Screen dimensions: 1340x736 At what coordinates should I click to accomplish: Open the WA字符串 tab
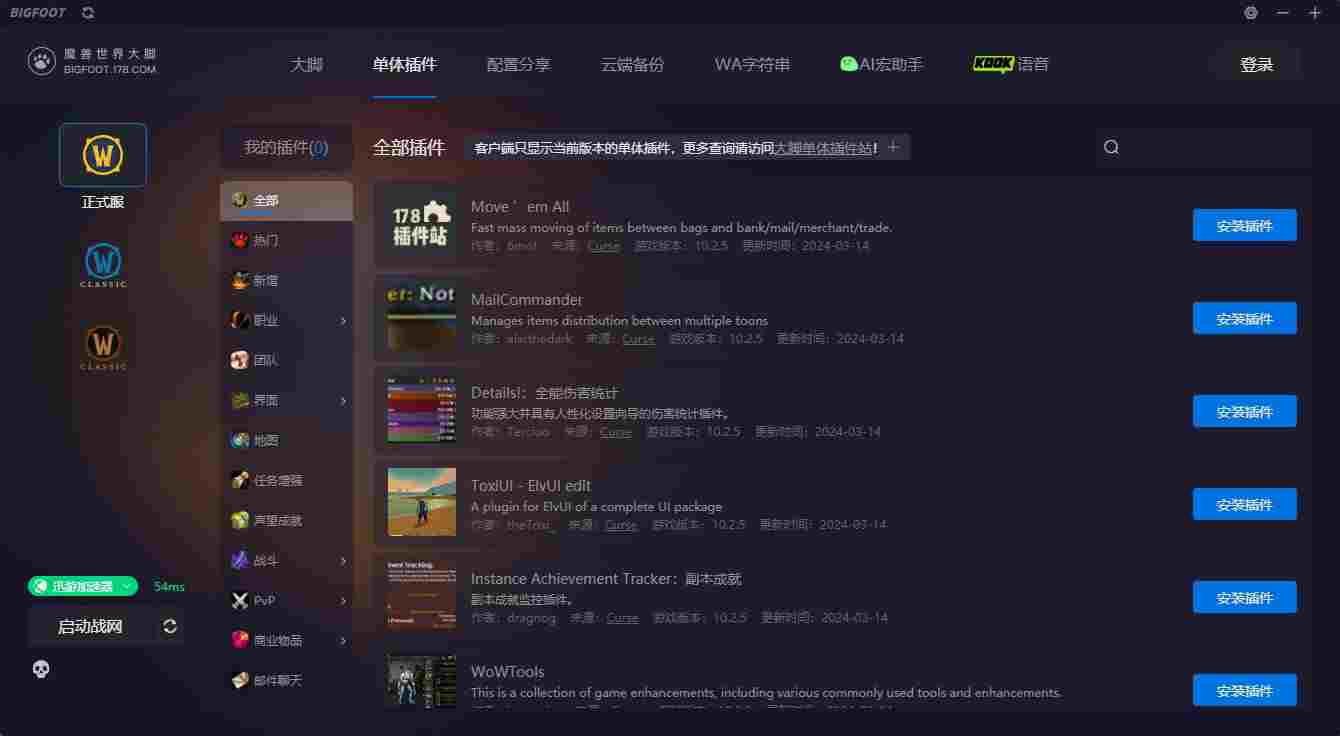tap(752, 64)
